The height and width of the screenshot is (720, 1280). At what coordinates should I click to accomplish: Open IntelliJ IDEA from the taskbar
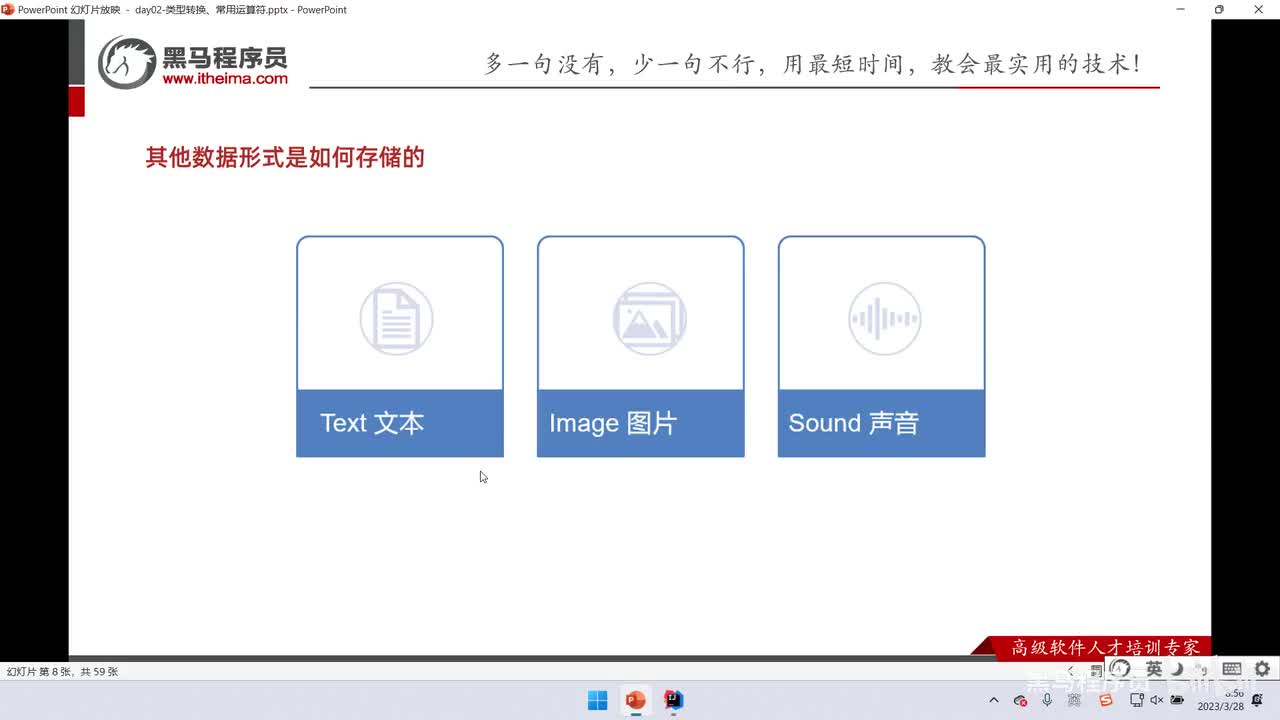674,700
